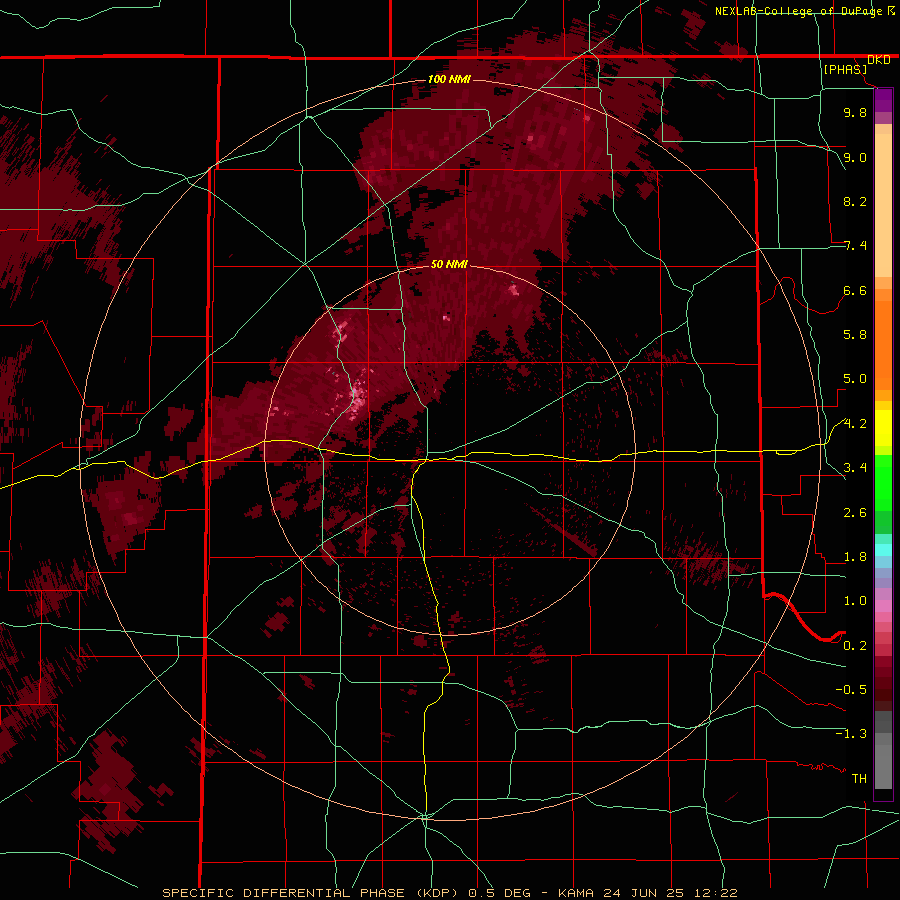Click the 3.4 legend value
Screen dimensions: 900x900
(x=855, y=468)
